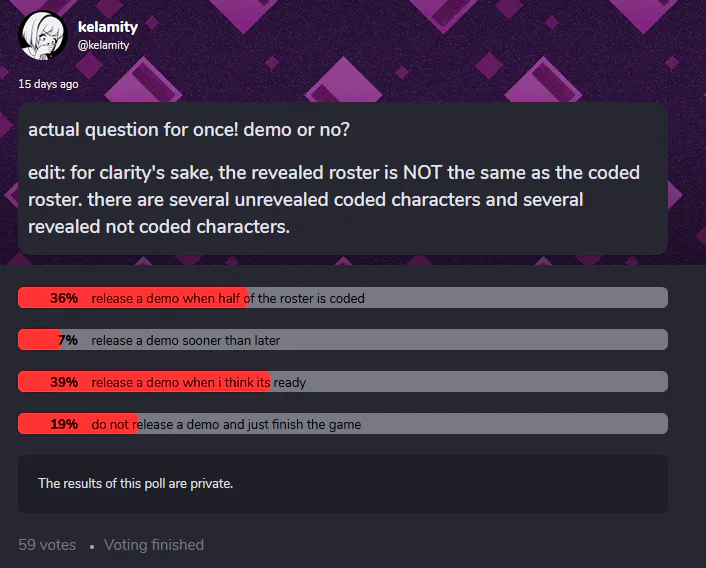The width and height of the screenshot is (706, 568).
Task: Click the '59 votes' count
Action: [x=47, y=545]
